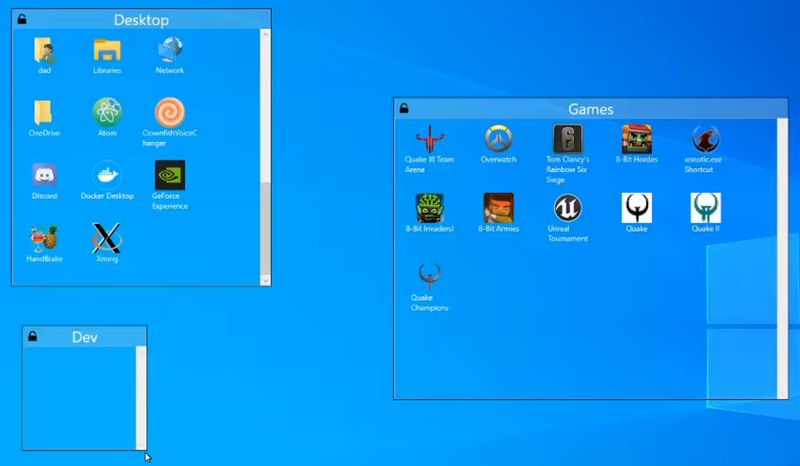Viewport: 800px width, 466px height.
Task: Click the Desktop fence scrollbar up arrow
Action: click(265, 35)
